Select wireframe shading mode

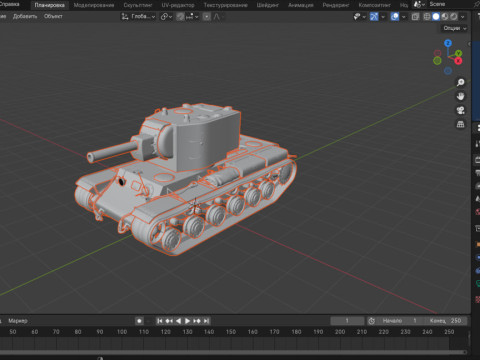427,17
